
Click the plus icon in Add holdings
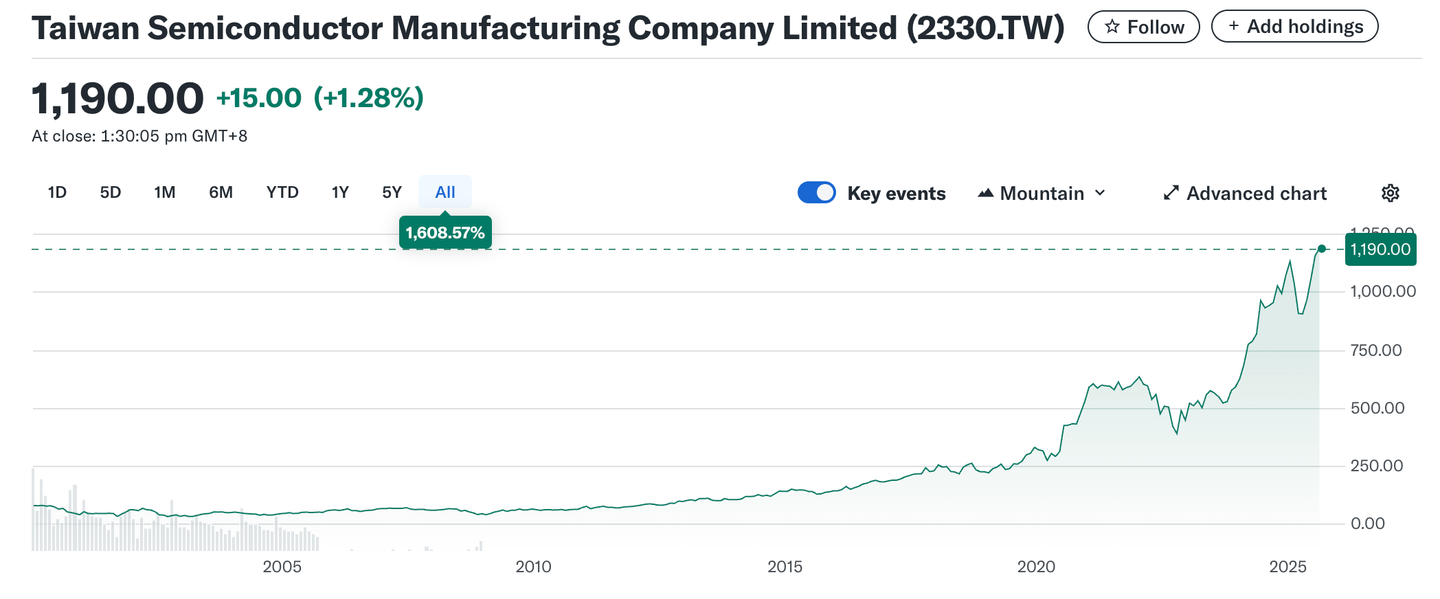tap(1234, 26)
